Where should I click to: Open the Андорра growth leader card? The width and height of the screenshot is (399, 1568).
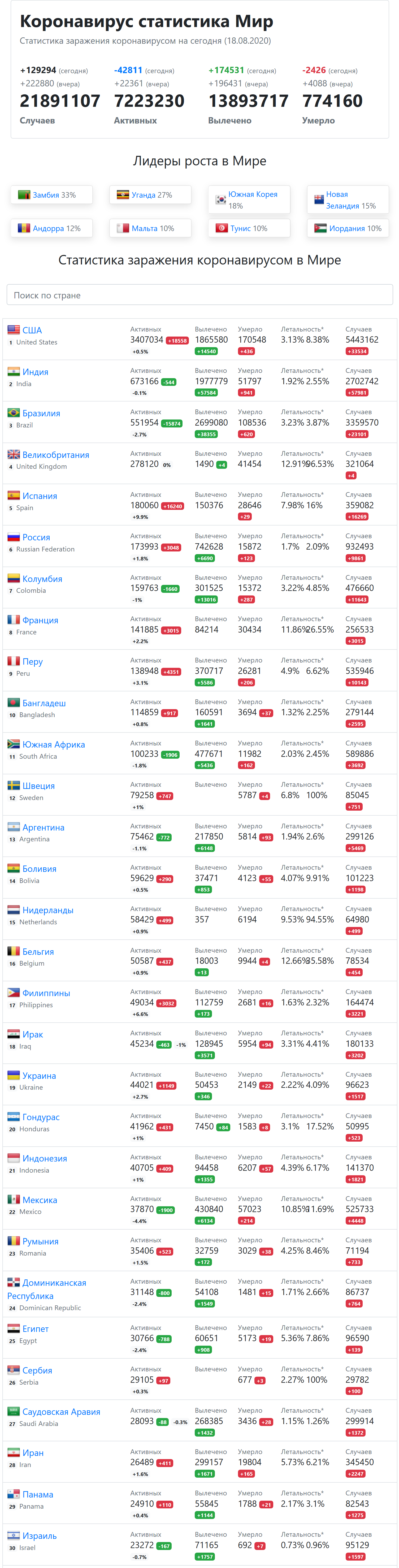tap(52, 228)
